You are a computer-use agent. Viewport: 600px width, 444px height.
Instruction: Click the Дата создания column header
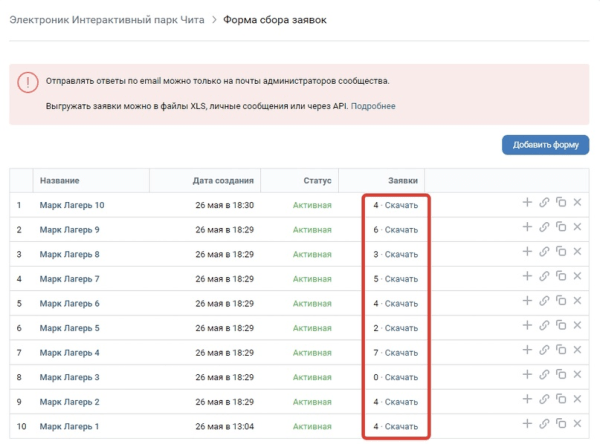[223, 180]
